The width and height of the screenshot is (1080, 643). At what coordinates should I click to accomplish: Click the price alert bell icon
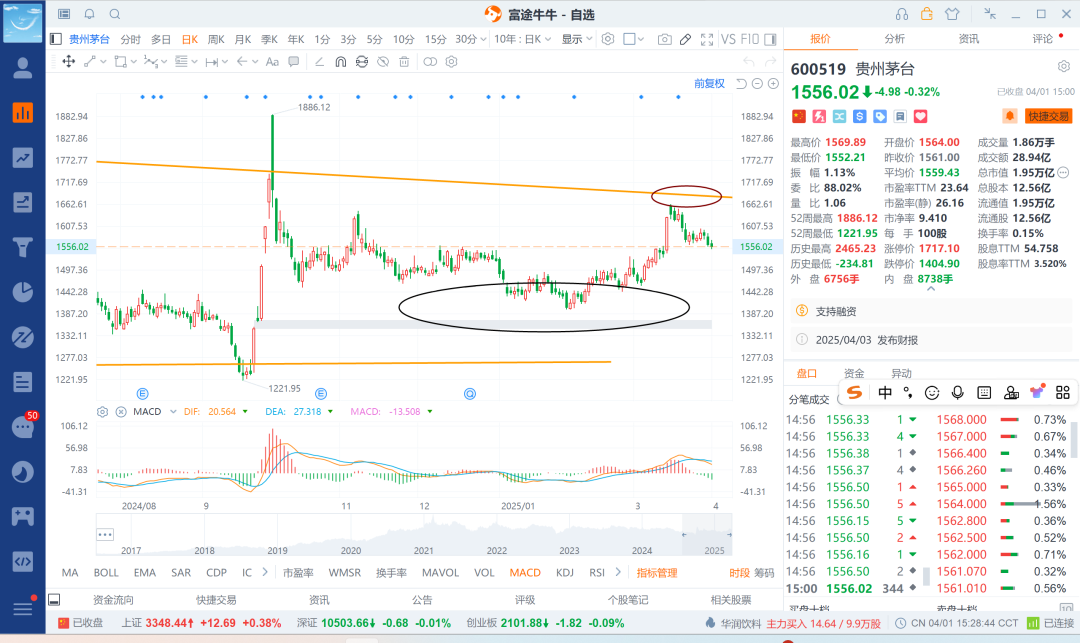click(1010, 116)
